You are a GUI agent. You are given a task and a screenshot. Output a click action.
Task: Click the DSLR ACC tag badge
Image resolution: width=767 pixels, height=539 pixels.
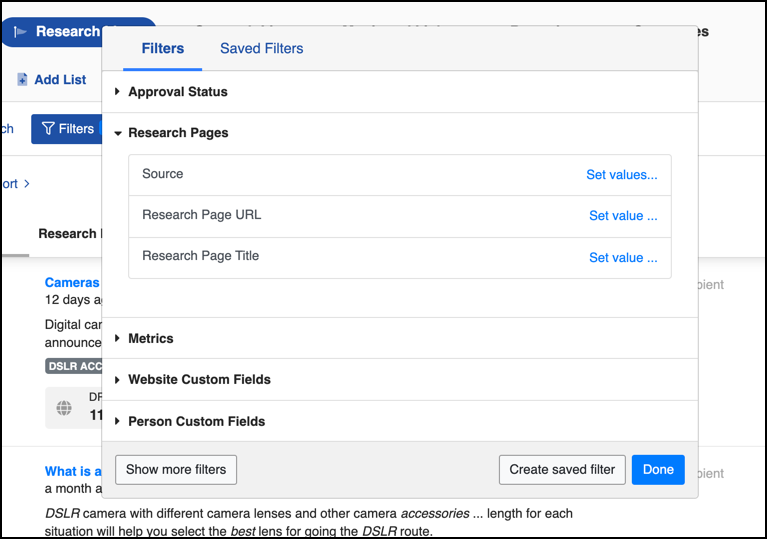(75, 366)
